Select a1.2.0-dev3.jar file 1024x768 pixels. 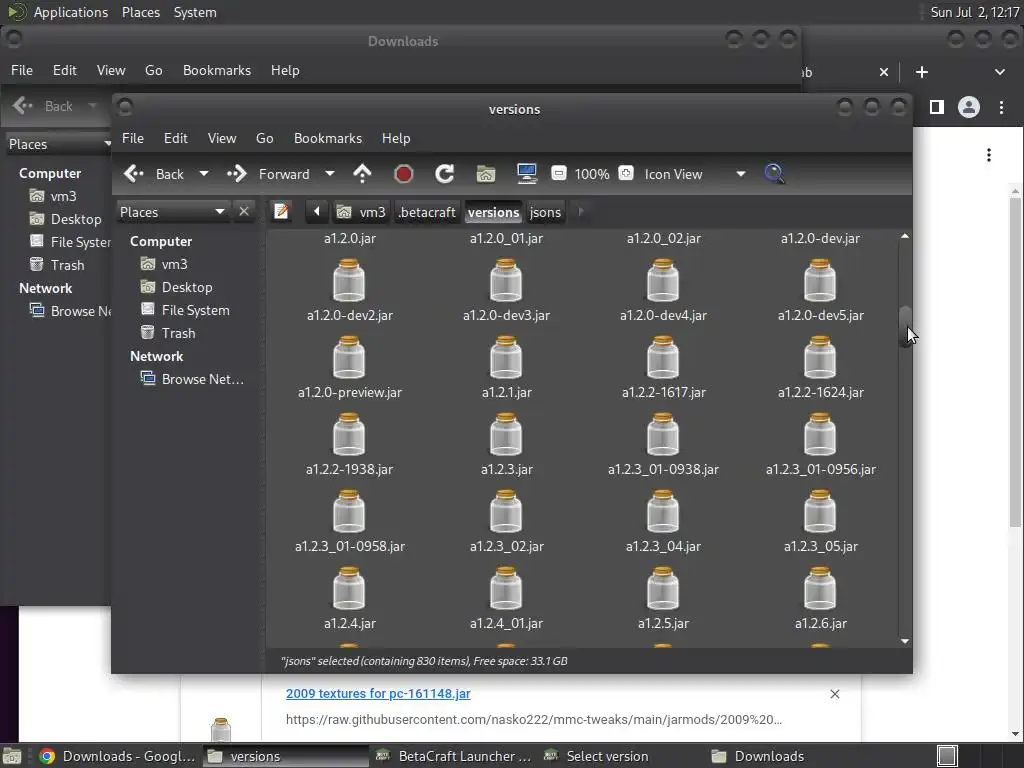pyautogui.click(x=506, y=291)
